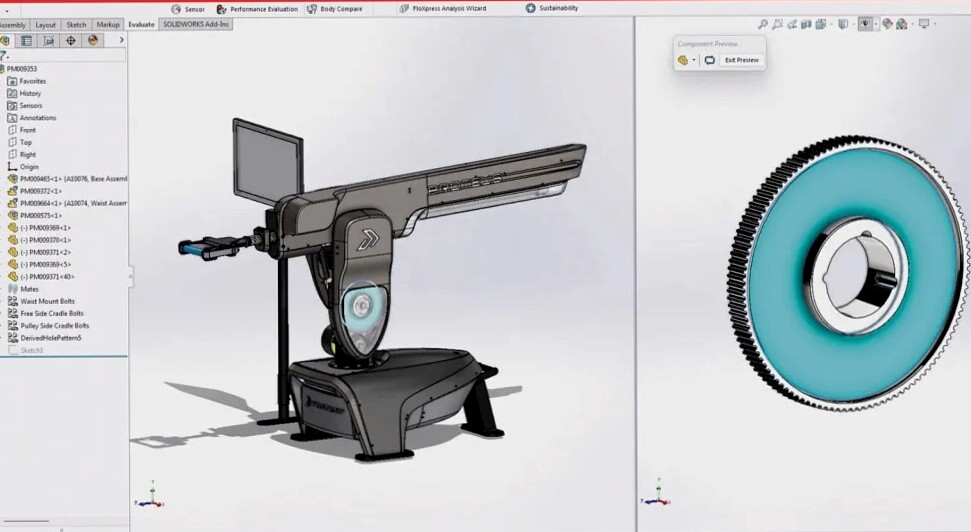
Task: Select PM009465<1> Base Assembly component
Action: pos(67,179)
